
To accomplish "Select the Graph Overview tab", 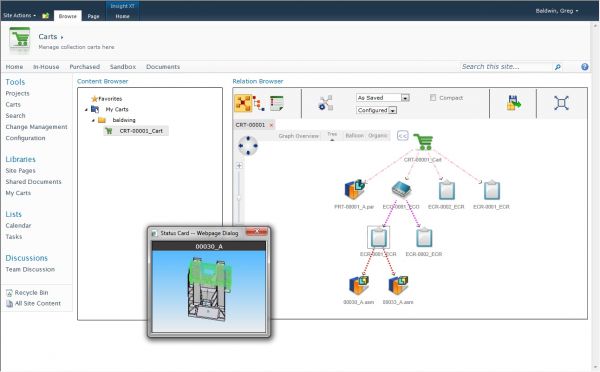I will pyautogui.click(x=298, y=136).
